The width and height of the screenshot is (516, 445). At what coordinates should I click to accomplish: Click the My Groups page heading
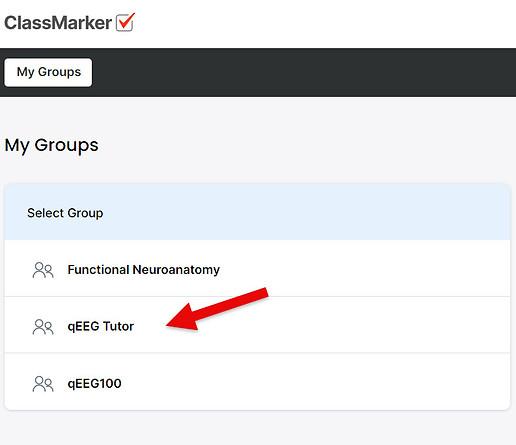tap(52, 146)
